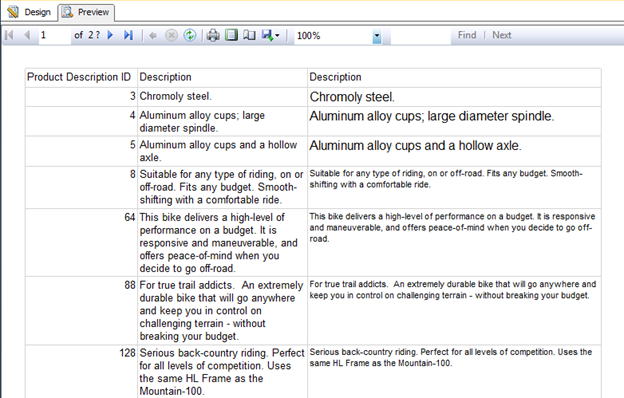Refresh the report preview

click(190, 35)
